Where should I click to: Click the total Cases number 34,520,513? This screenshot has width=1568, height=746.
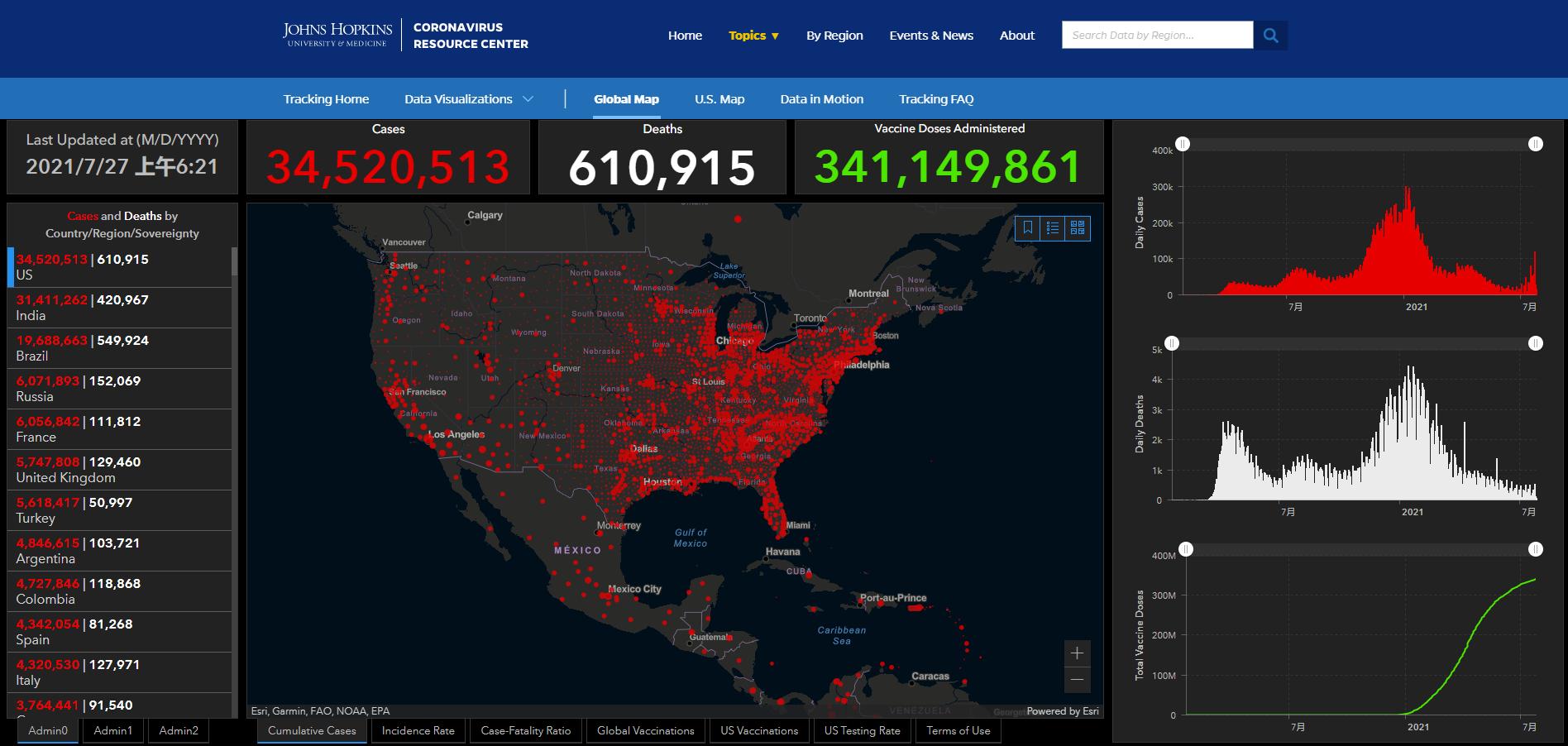(x=388, y=167)
